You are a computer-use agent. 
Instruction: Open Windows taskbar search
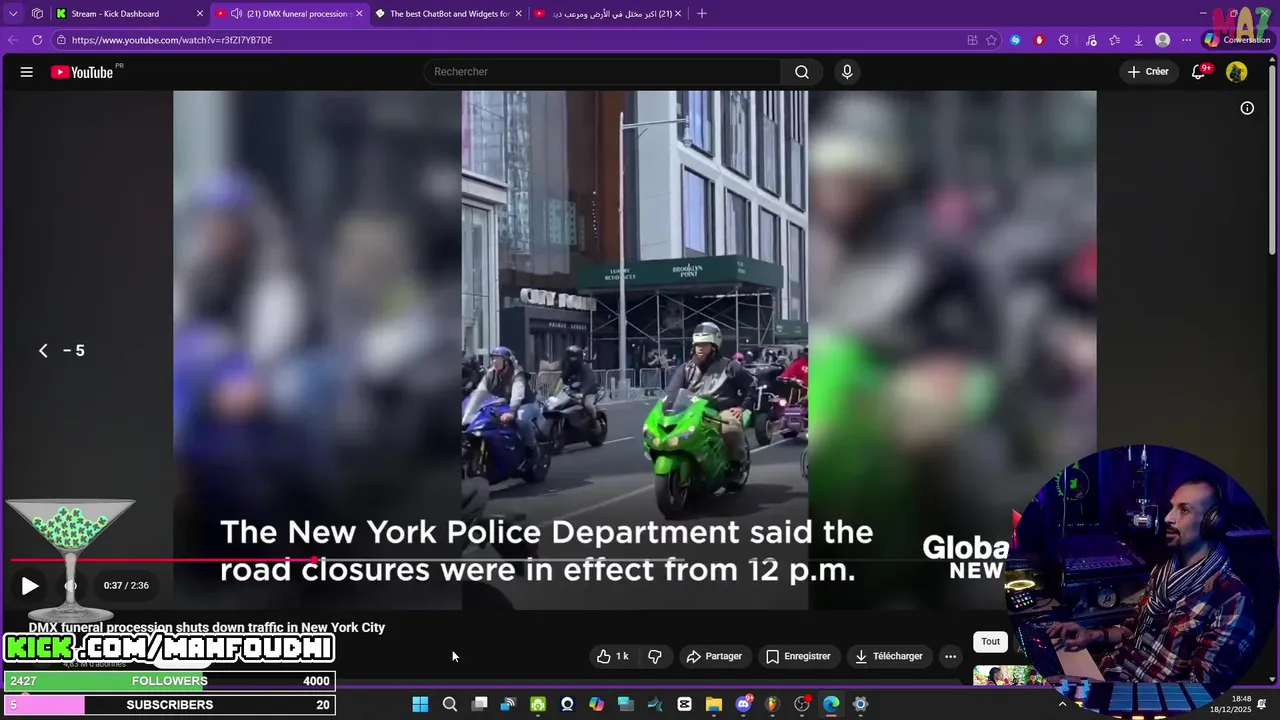pos(450,704)
